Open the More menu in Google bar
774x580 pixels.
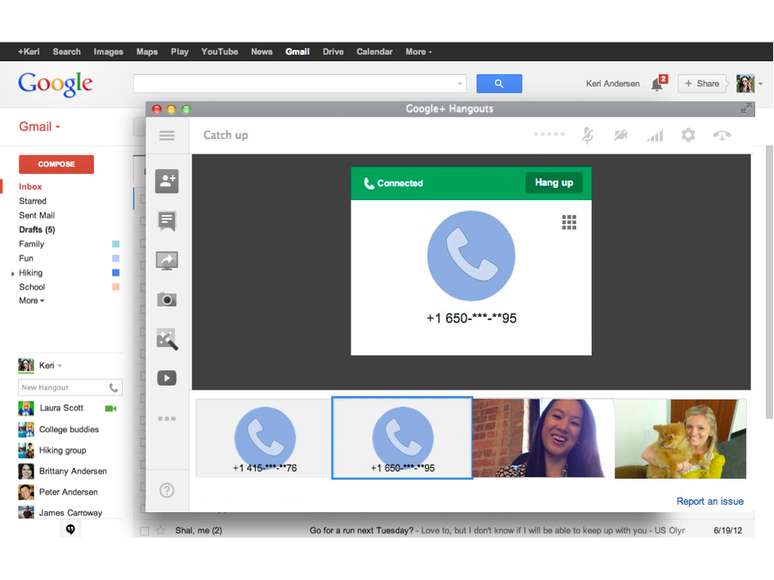pos(418,52)
